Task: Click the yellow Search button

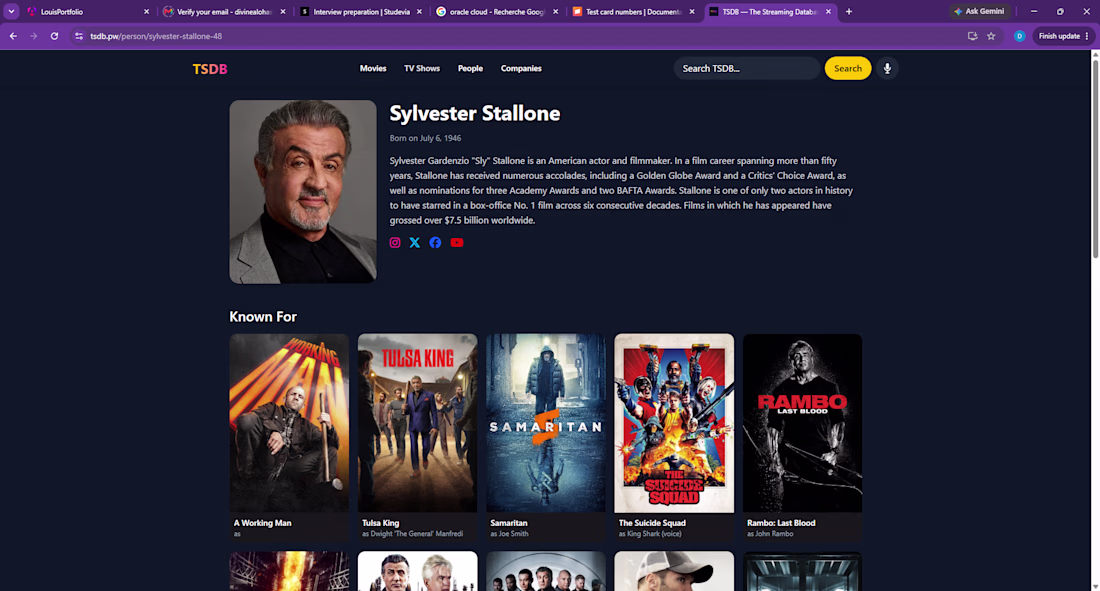Action: tap(847, 68)
